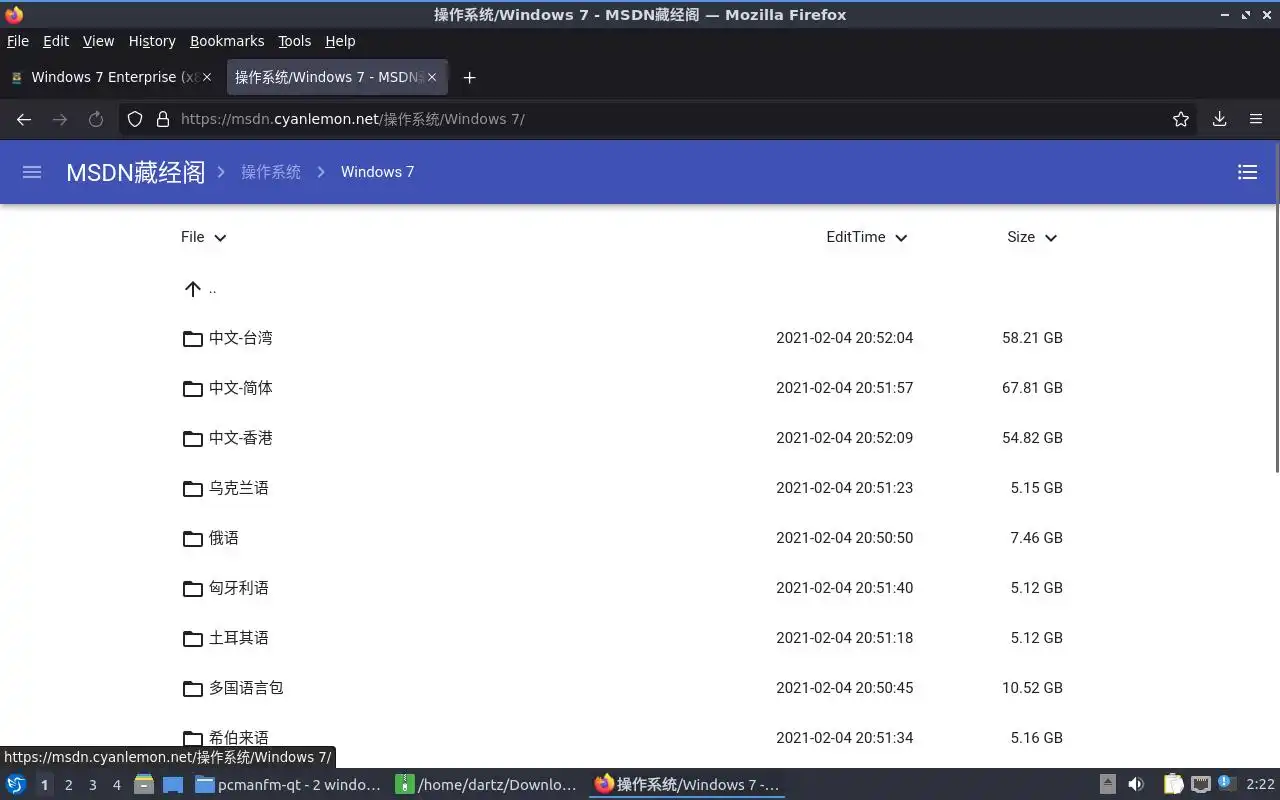Viewport: 1280px width, 800px height.
Task: Click folder icon of 乌克兰语
Action: tap(193, 488)
